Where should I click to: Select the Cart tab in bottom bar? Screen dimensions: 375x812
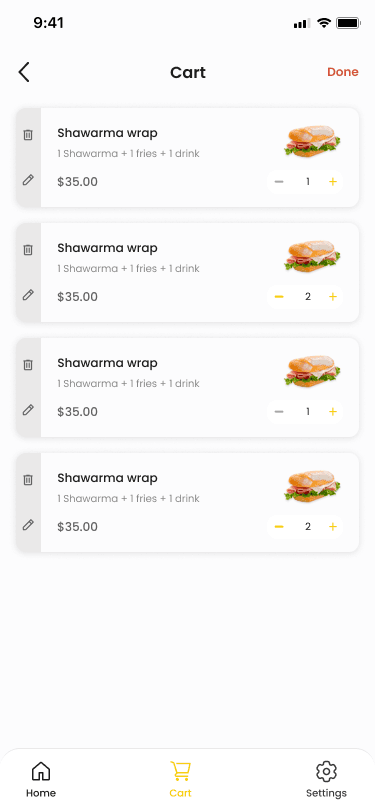180,779
